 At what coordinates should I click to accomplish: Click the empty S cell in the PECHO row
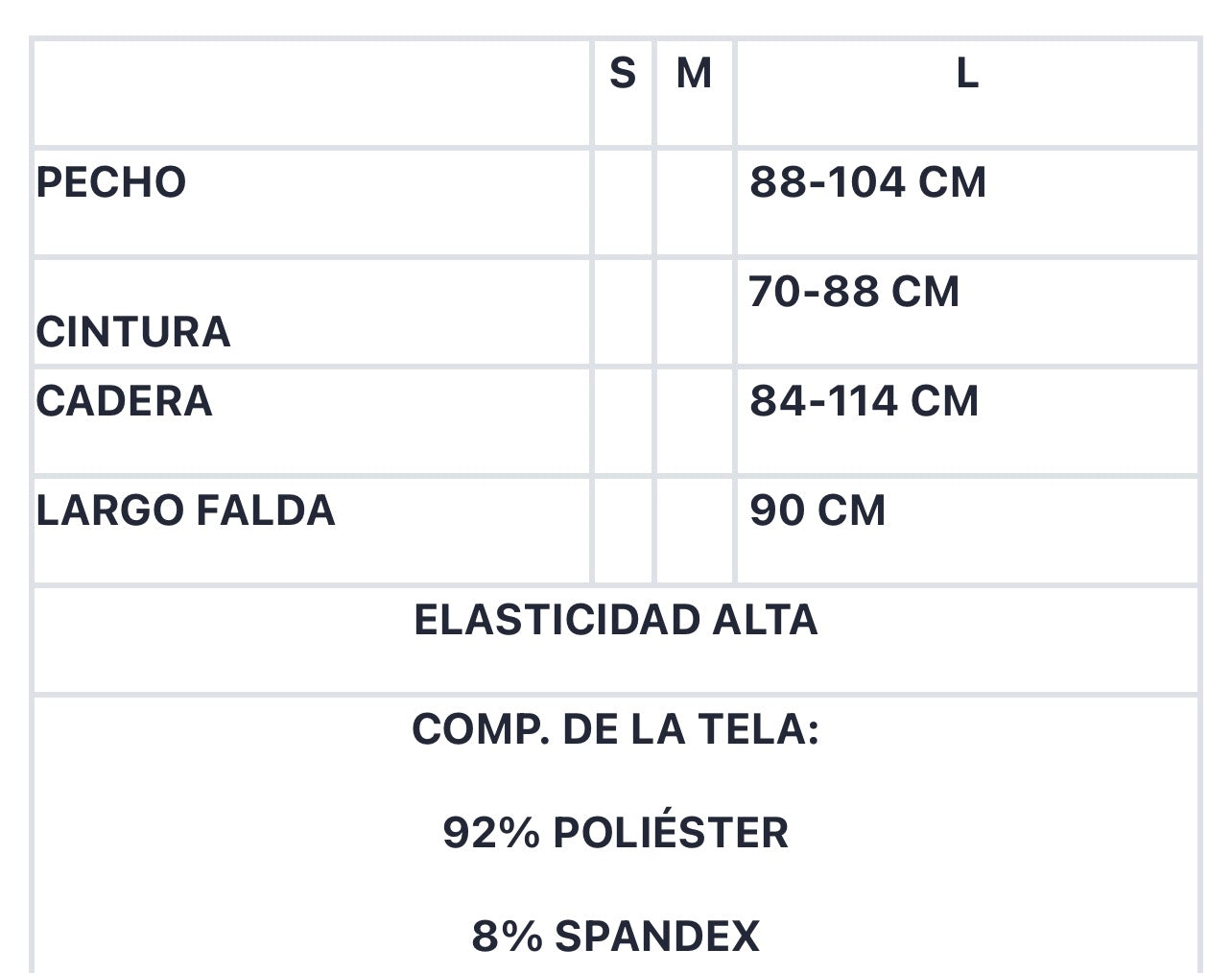tap(623, 202)
